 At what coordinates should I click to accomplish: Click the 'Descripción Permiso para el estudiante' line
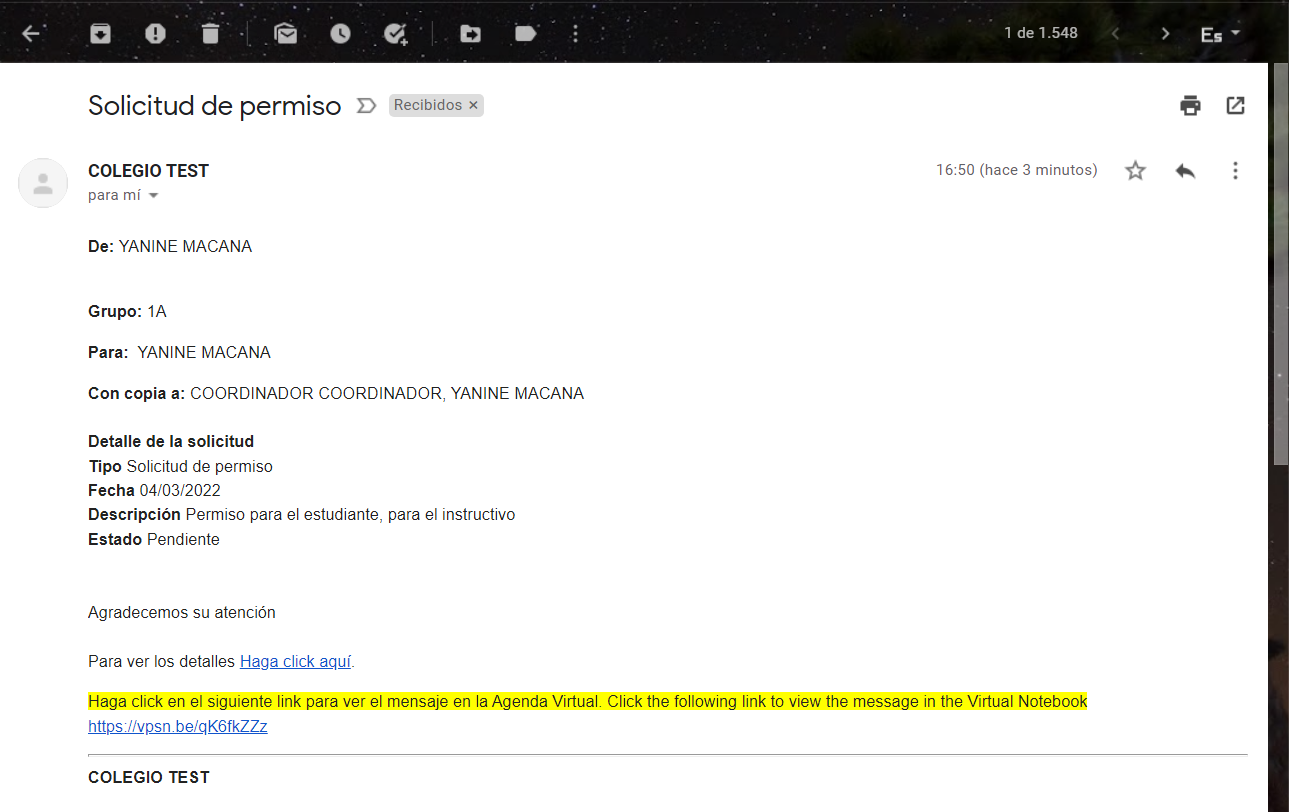tap(302, 514)
